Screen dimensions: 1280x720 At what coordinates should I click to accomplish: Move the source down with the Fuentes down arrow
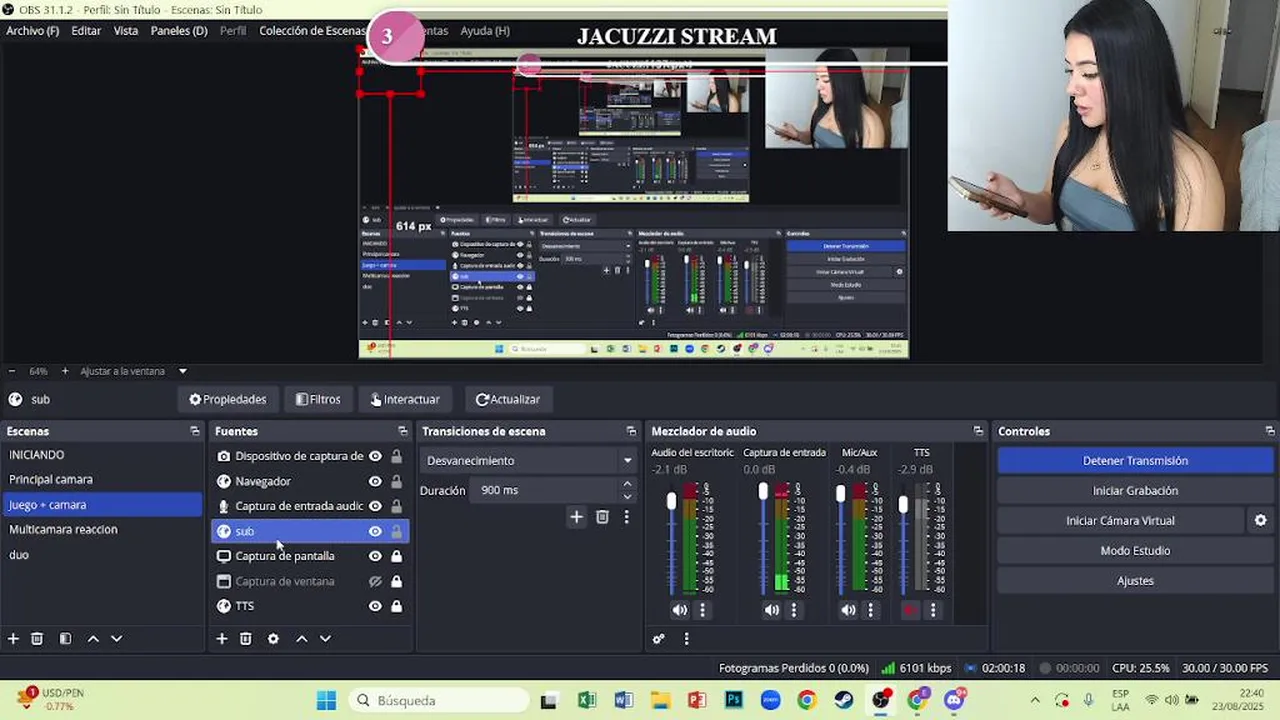(325, 638)
